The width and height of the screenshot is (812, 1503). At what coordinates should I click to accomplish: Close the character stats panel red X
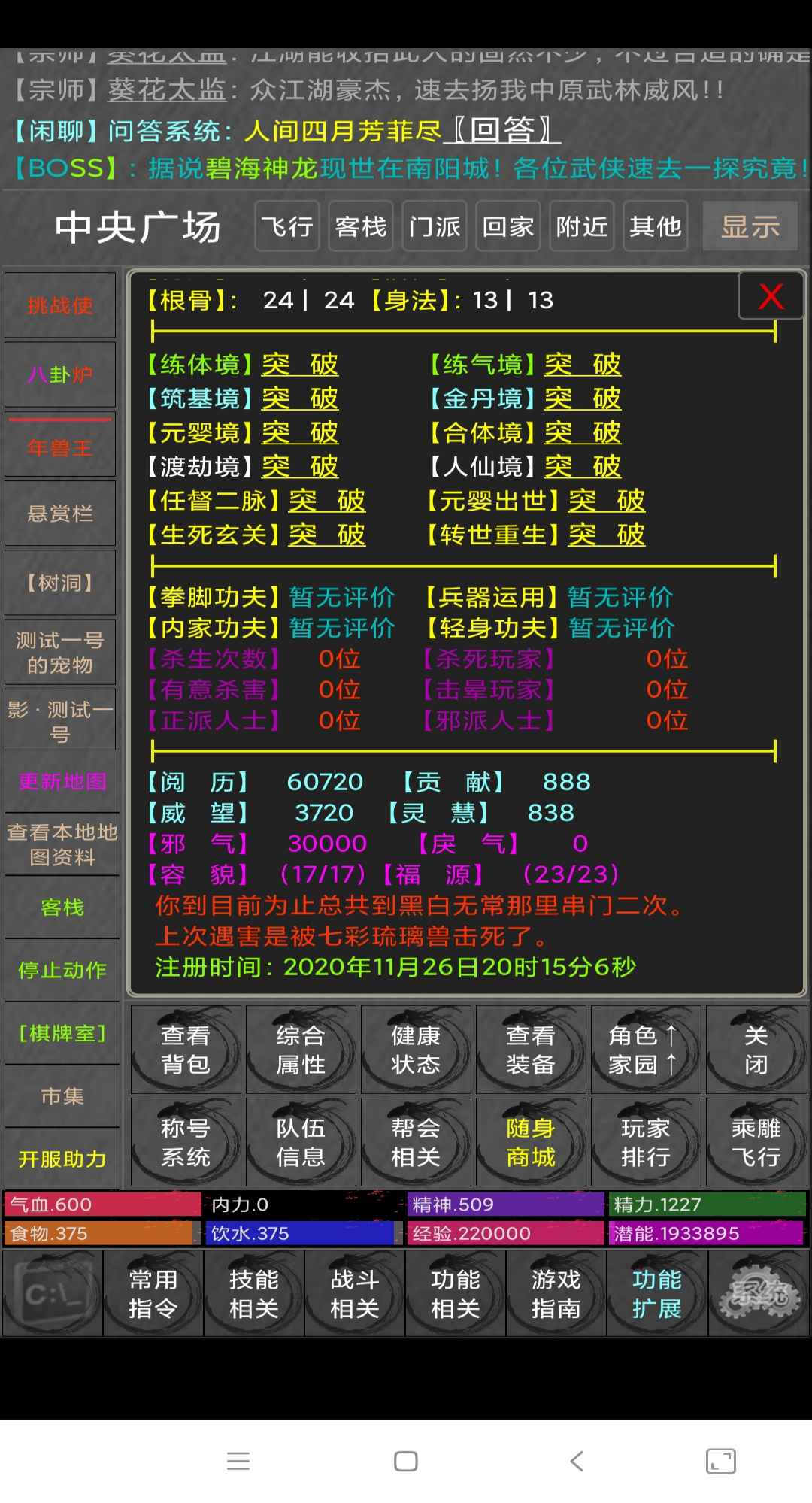pos(771,296)
